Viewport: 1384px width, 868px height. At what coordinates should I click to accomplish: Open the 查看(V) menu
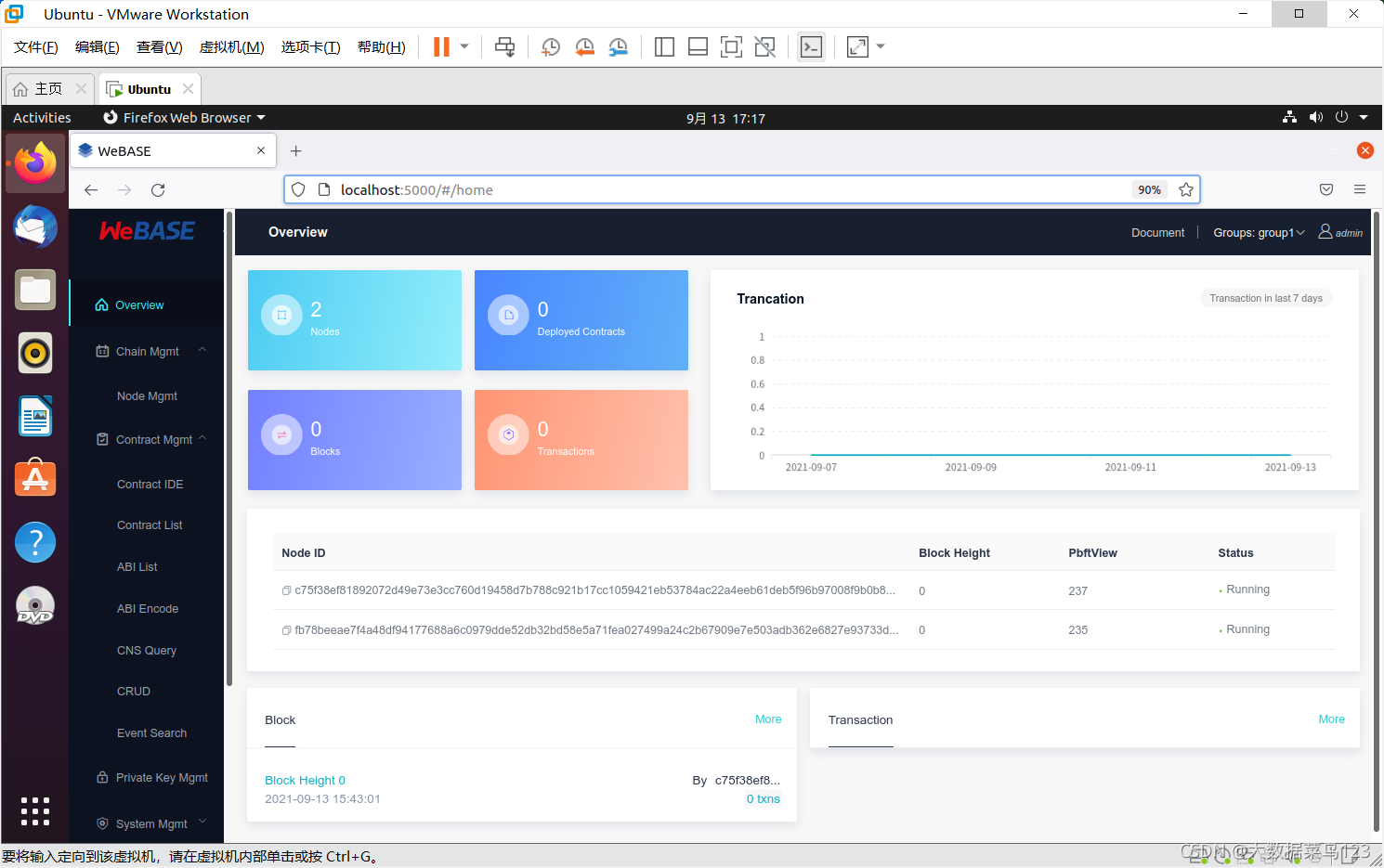pos(160,47)
